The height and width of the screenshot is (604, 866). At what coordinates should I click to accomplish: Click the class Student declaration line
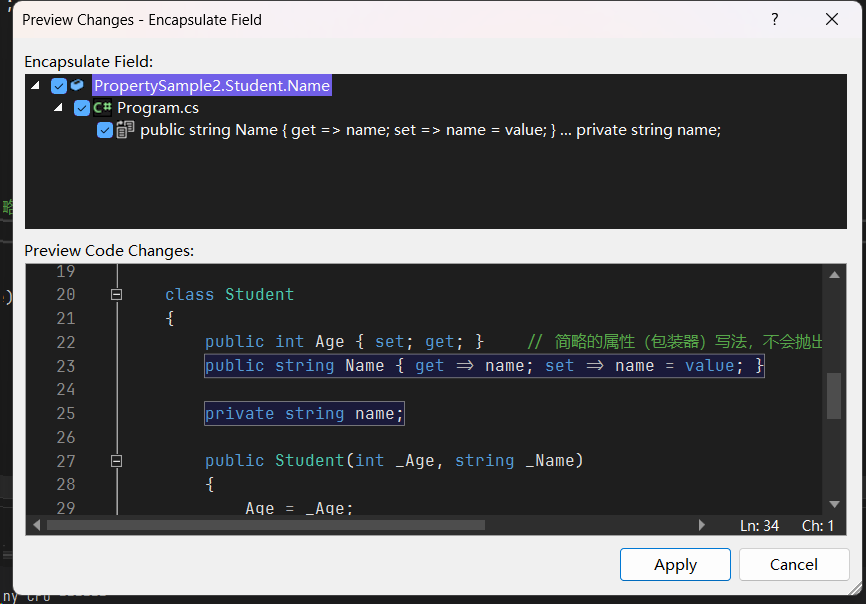pyautogui.click(x=229, y=295)
